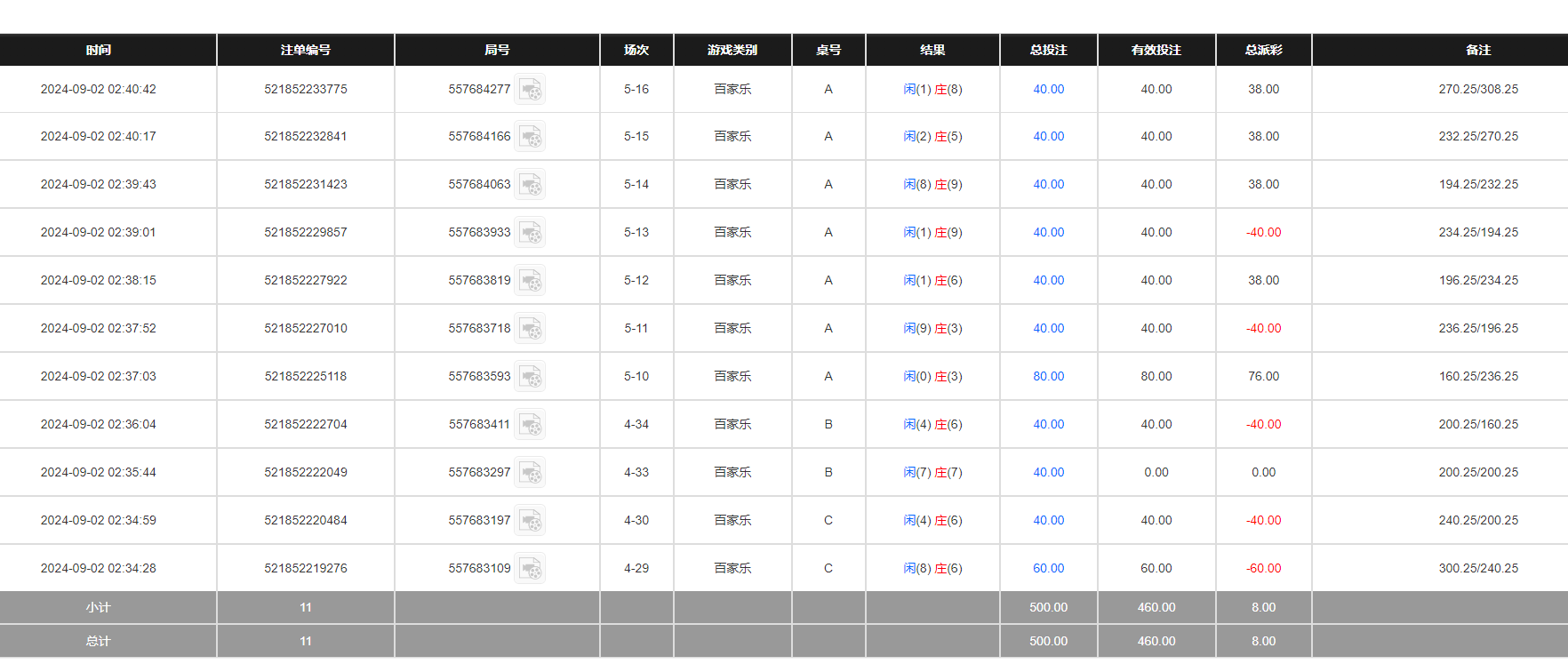Select bet order number 521852233775
Screen dimensions: 1568x672
(305, 90)
